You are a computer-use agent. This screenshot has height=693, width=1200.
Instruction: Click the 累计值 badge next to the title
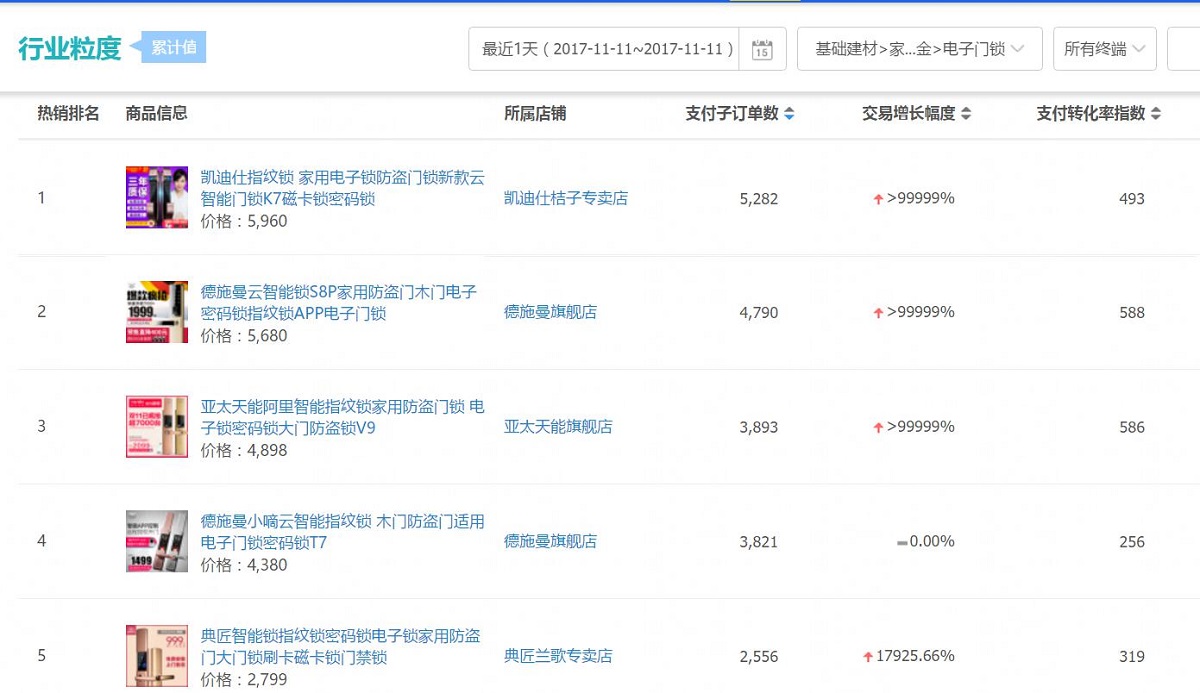tap(173, 47)
